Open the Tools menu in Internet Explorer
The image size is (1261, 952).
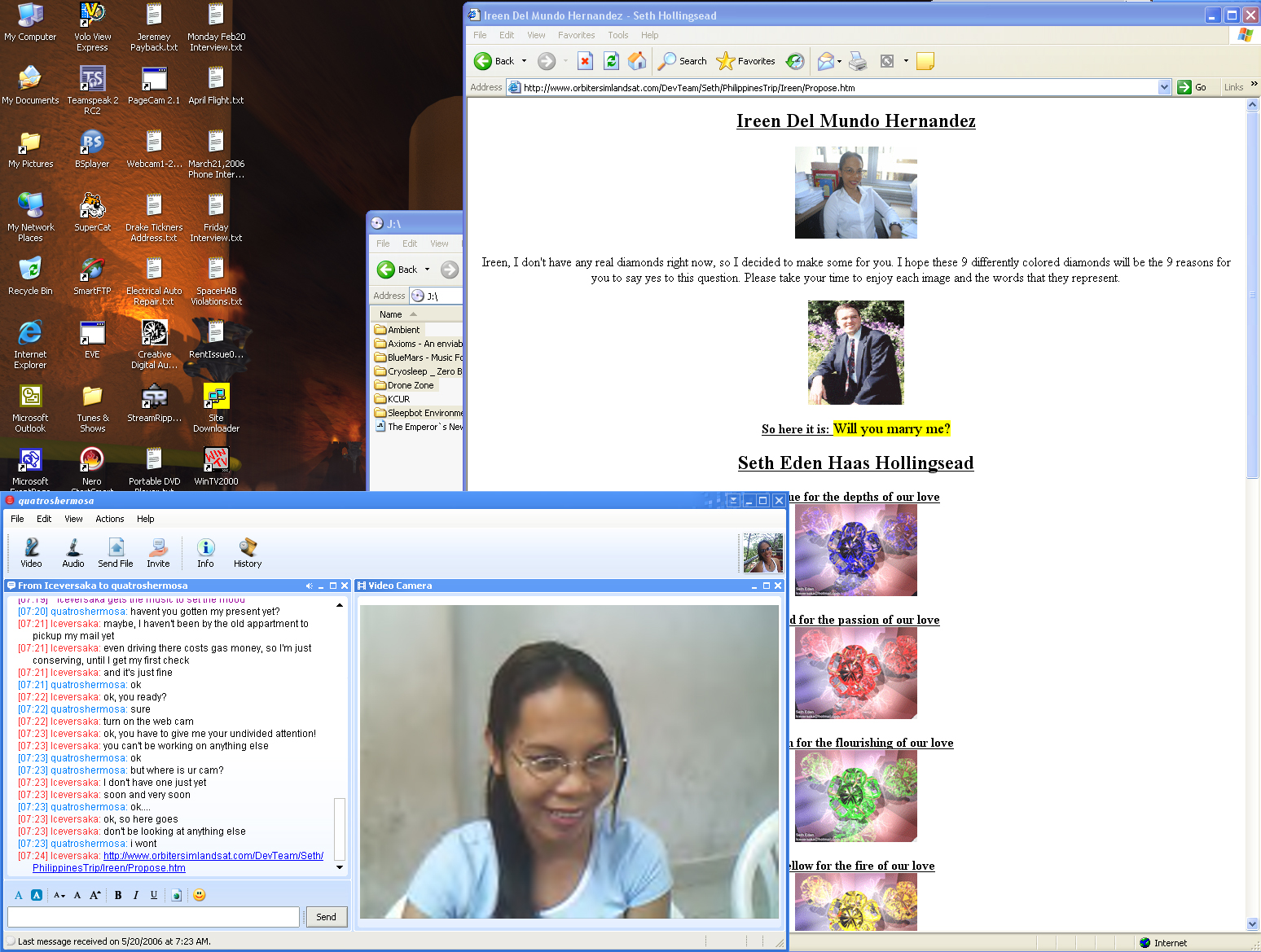coord(617,35)
